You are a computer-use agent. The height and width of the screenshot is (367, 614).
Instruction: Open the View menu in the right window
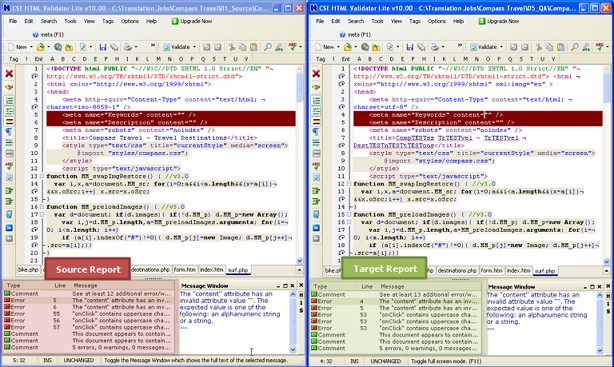(x=396, y=21)
